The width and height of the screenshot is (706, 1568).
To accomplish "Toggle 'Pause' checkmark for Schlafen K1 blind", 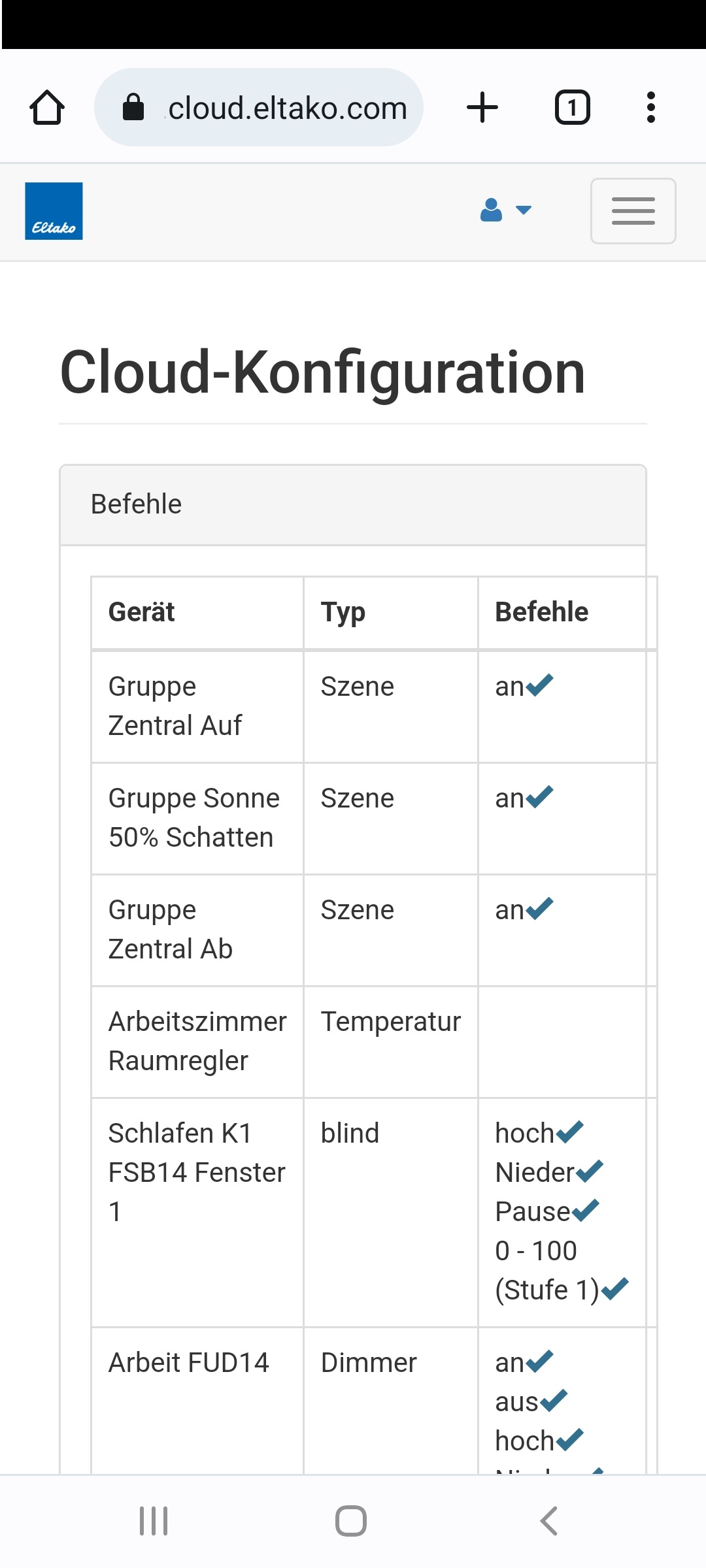I will coord(585,1211).
